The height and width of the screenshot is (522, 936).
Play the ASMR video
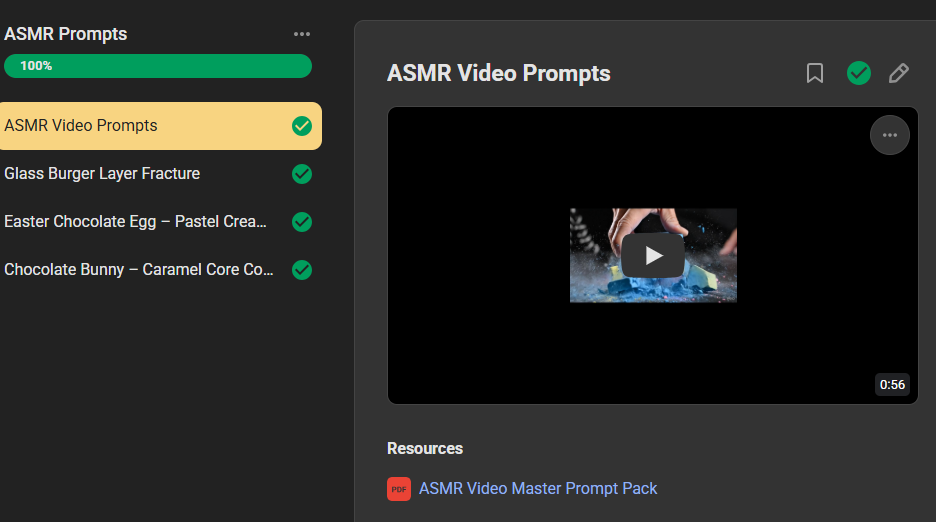[654, 256]
